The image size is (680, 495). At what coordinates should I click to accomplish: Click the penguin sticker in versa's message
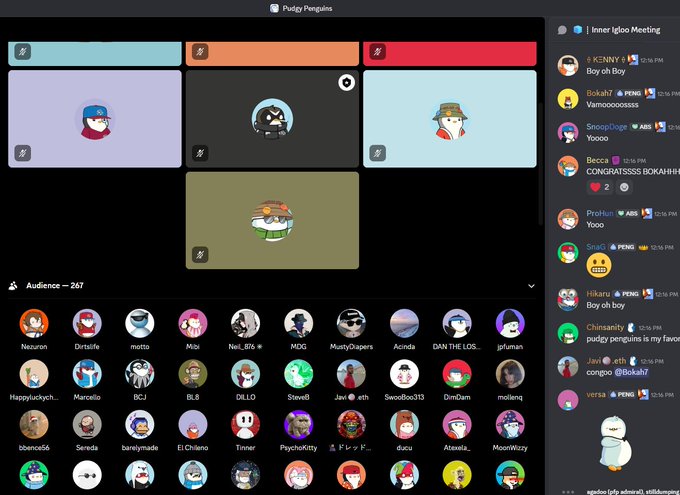pyautogui.click(x=615, y=443)
